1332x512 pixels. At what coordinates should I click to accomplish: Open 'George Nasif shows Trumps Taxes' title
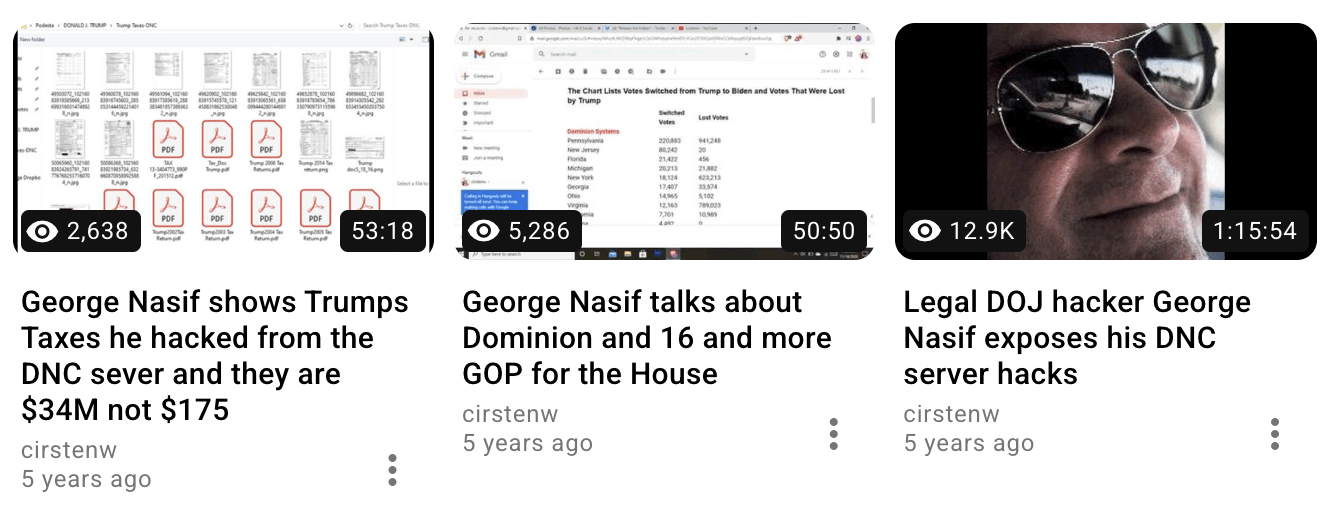215,356
